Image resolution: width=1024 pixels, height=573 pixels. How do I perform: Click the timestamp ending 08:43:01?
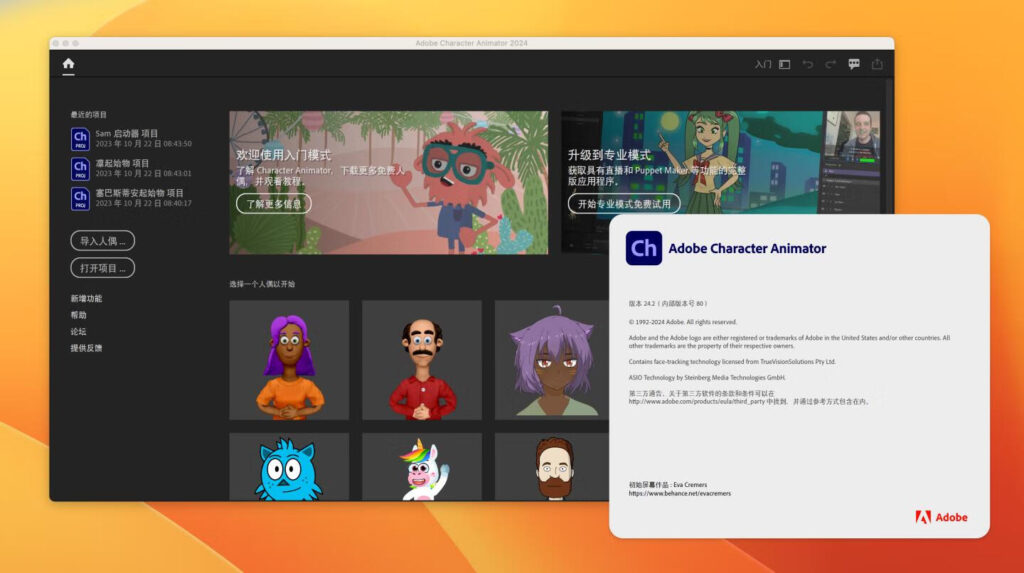144,174
